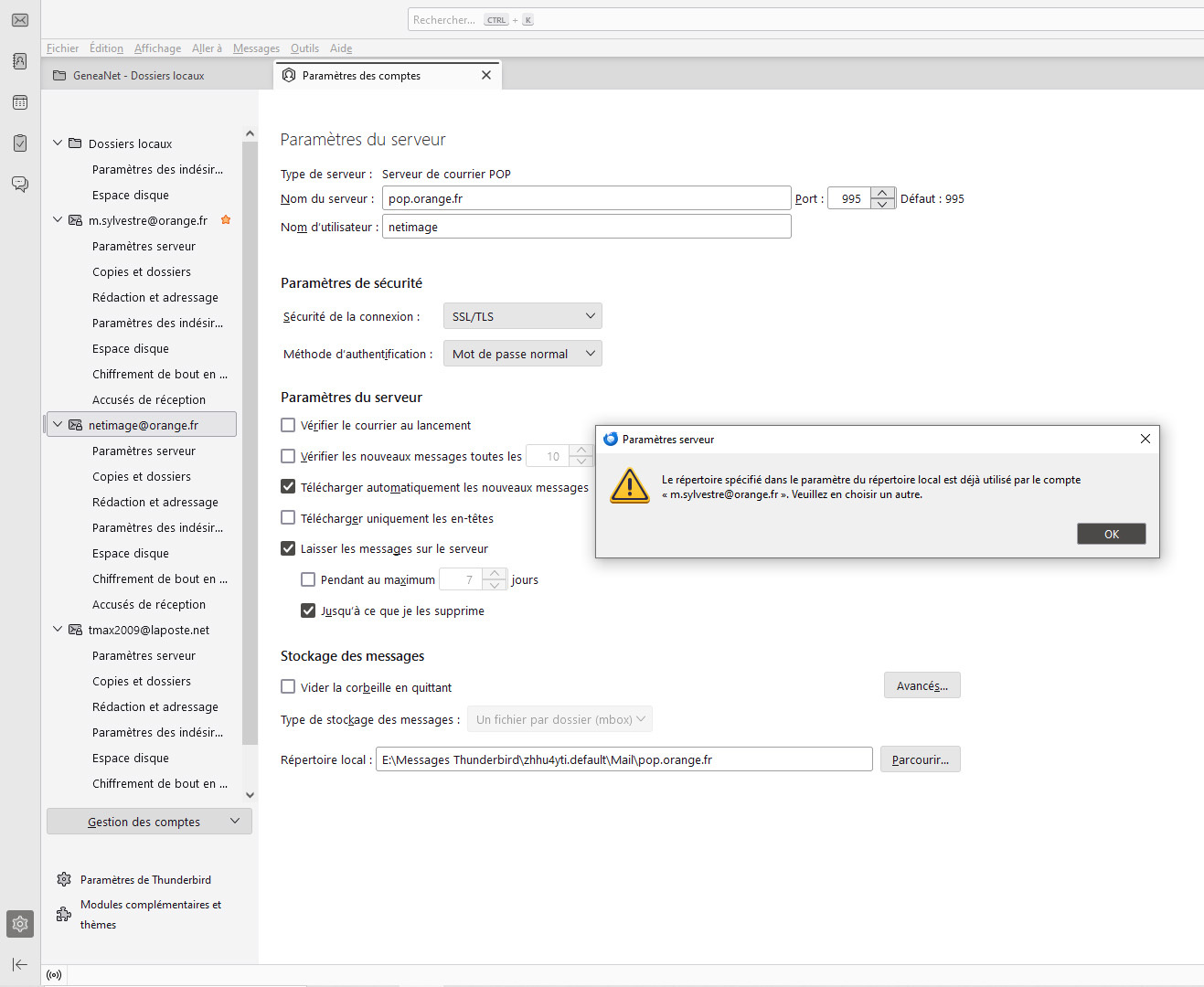
Task: Open the Address Book icon
Action: pyautogui.click(x=20, y=61)
